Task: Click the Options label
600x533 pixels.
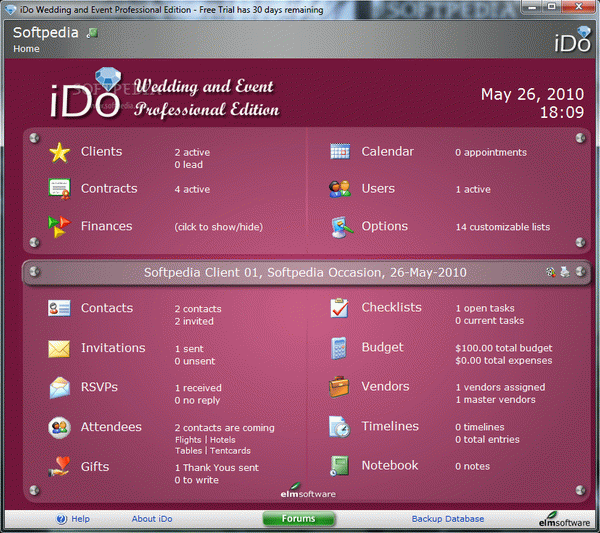Action: (x=385, y=227)
